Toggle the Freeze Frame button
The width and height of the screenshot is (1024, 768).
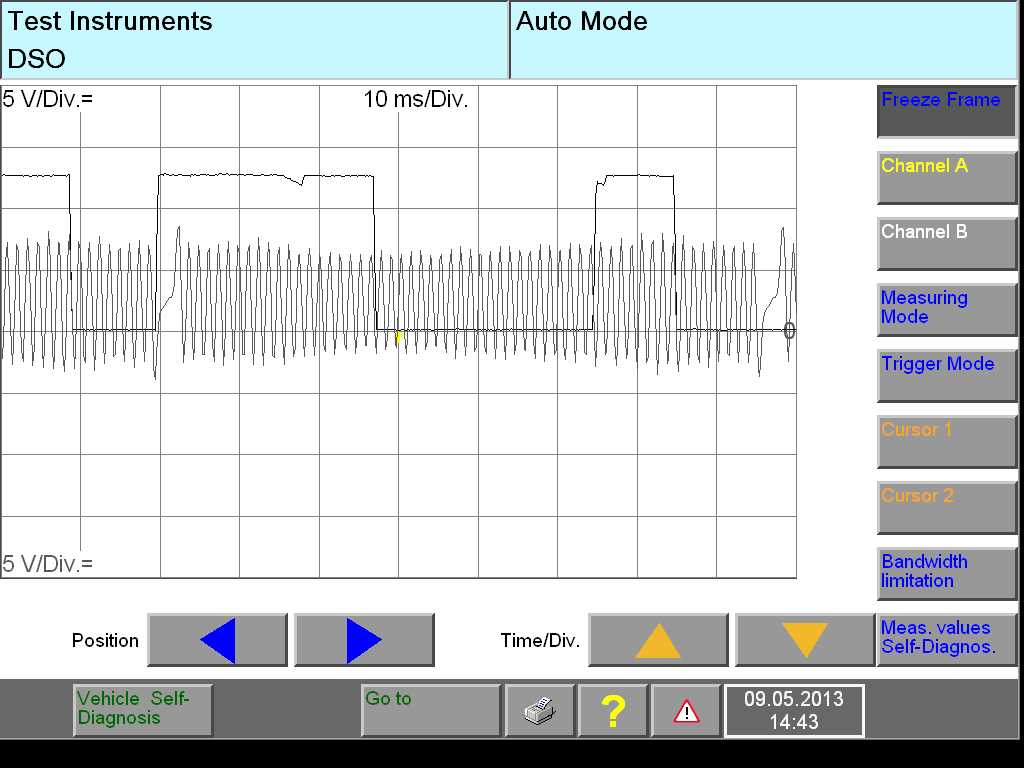pyautogui.click(x=946, y=111)
